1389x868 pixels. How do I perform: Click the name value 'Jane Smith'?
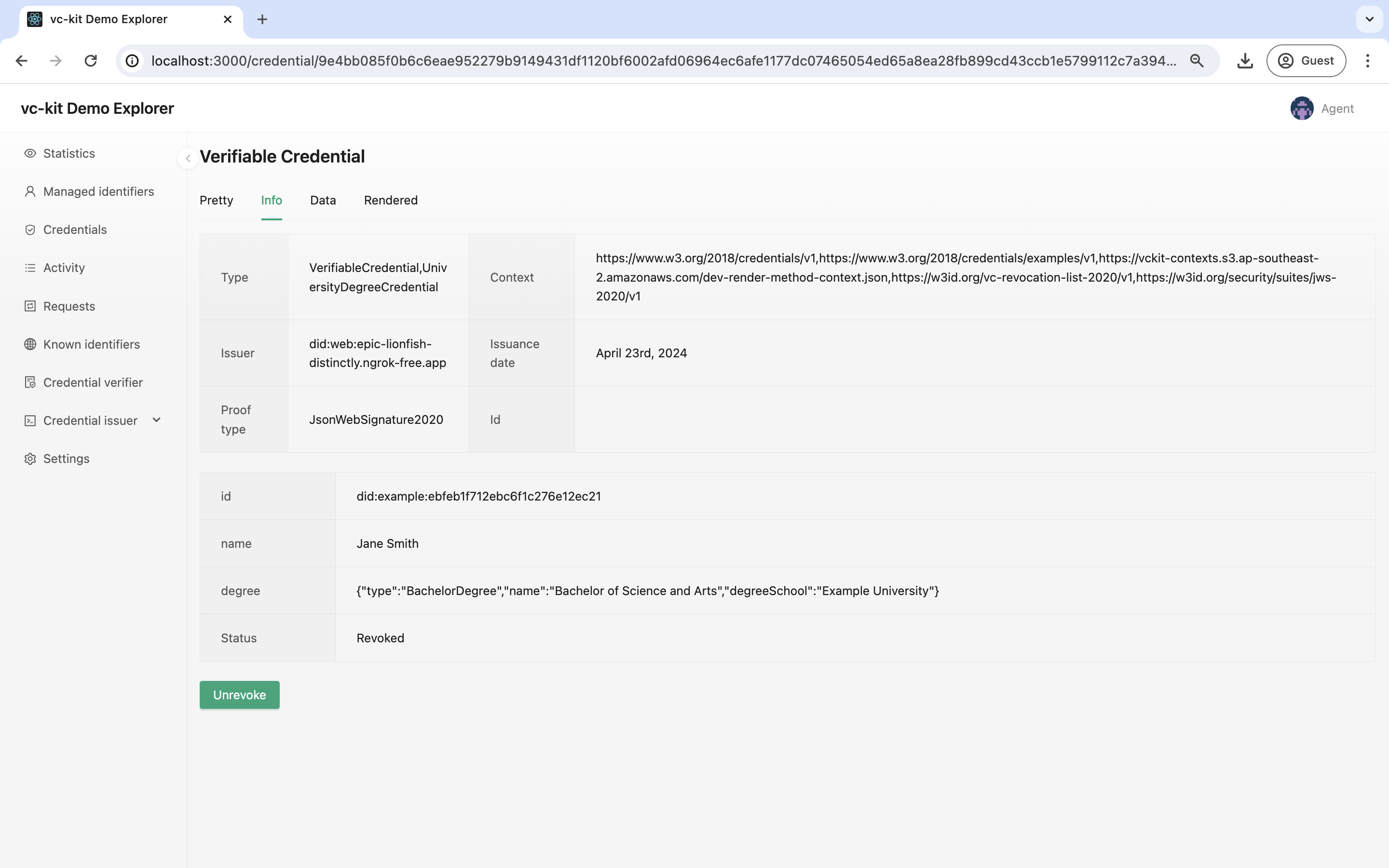coord(387,543)
